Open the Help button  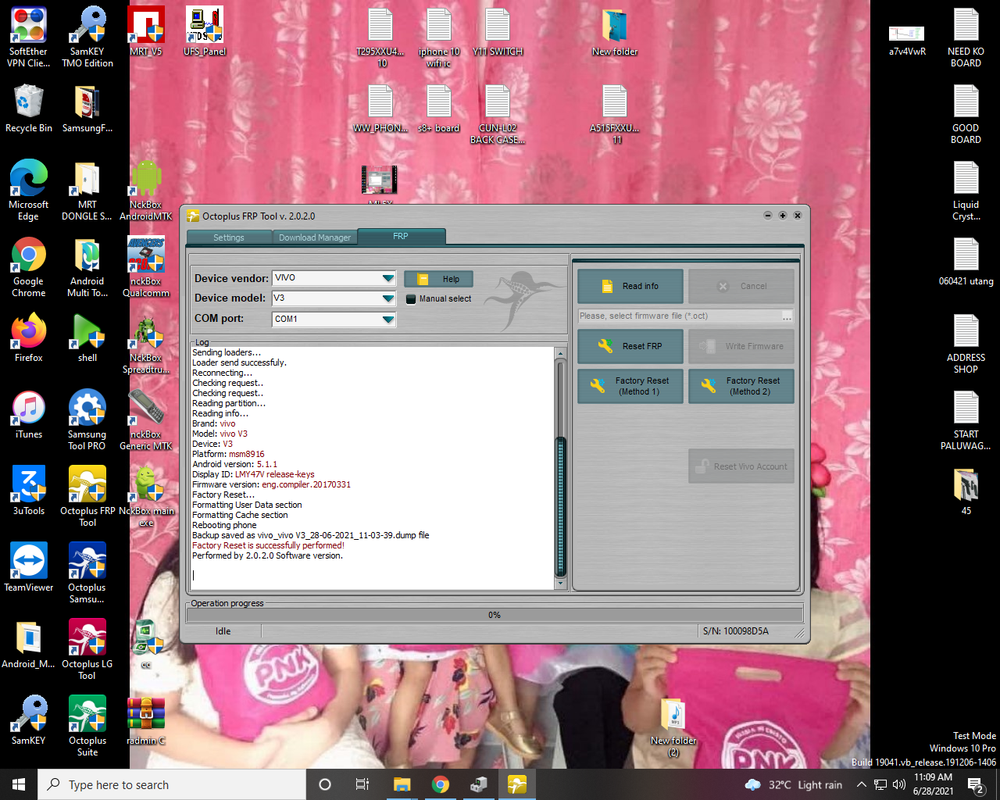tap(439, 279)
